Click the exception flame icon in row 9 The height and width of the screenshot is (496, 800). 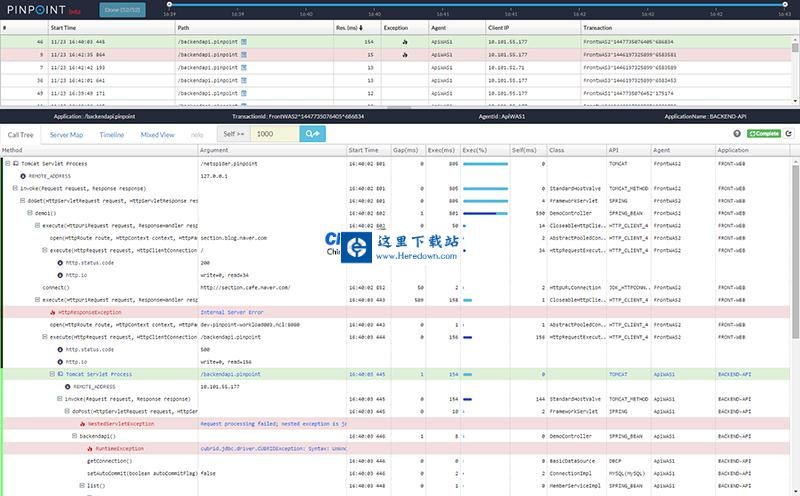coord(405,55)
